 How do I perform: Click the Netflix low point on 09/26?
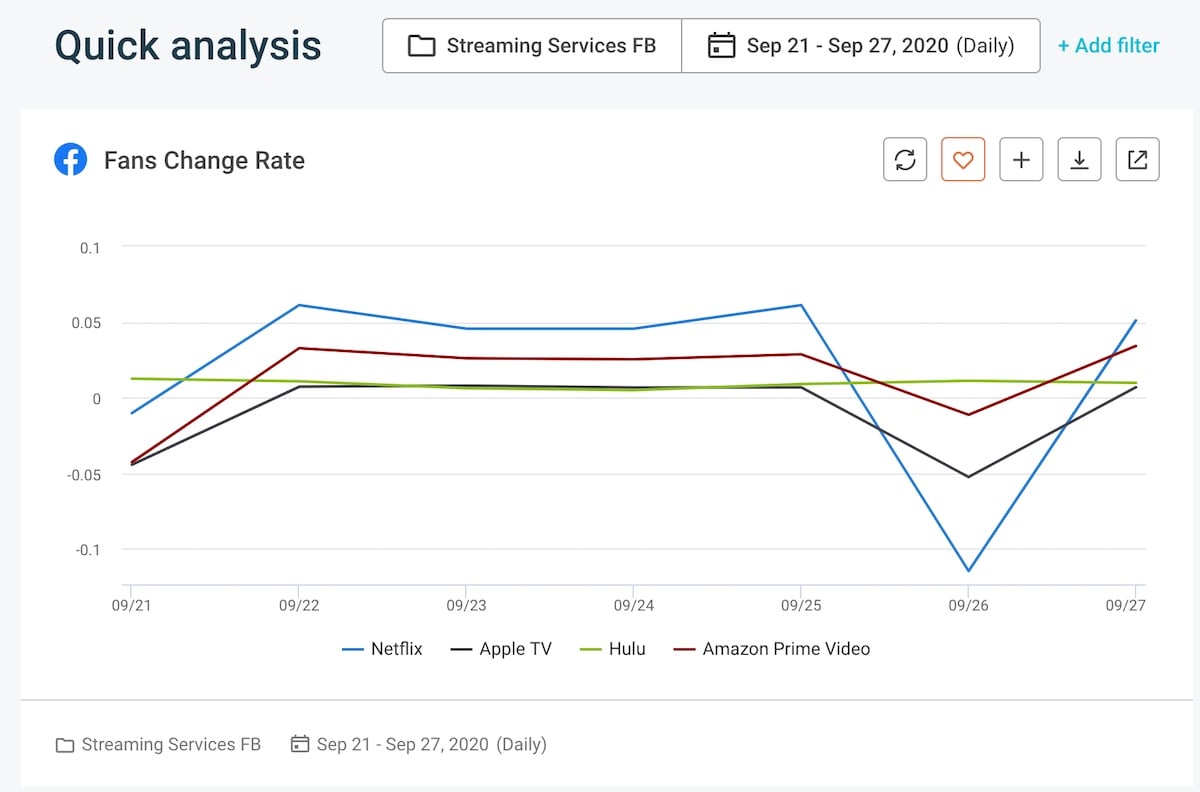tap(968, 571)
